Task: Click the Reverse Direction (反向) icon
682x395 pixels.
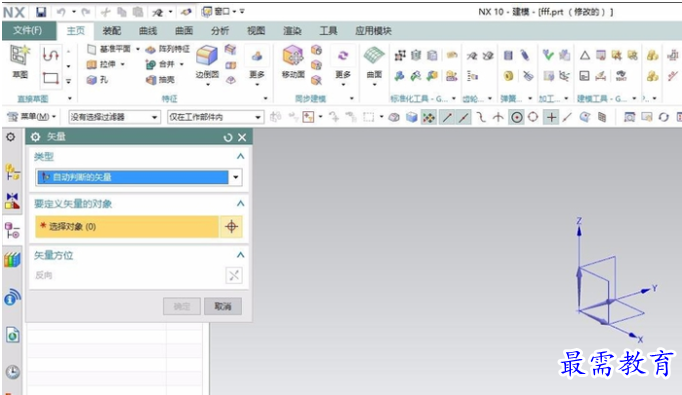Action: pyautogui.click(x=234, y=275)
